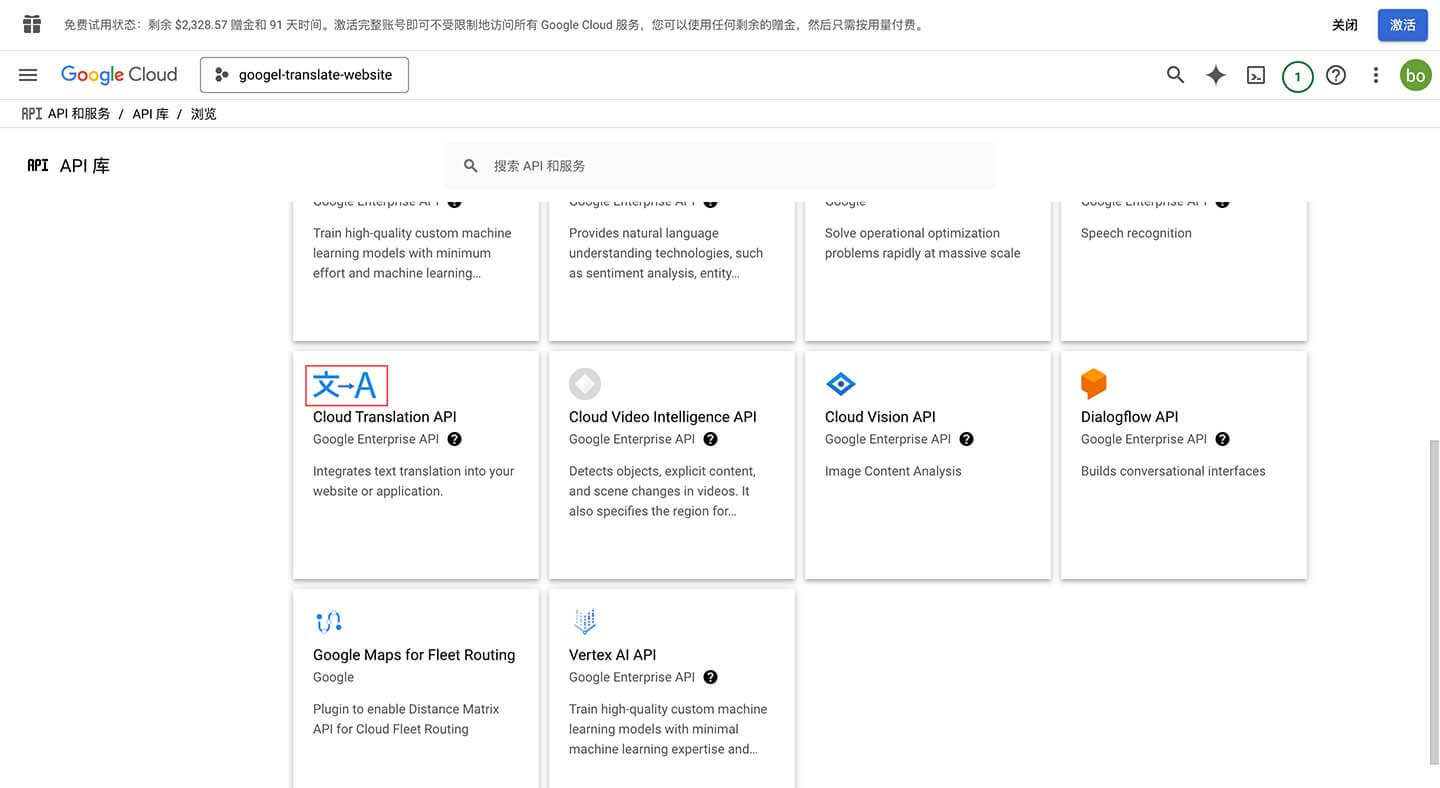This screenshot has width=1440, height=788.
Task: Open the main hamburger navigation menu
Action: [28, 75]
